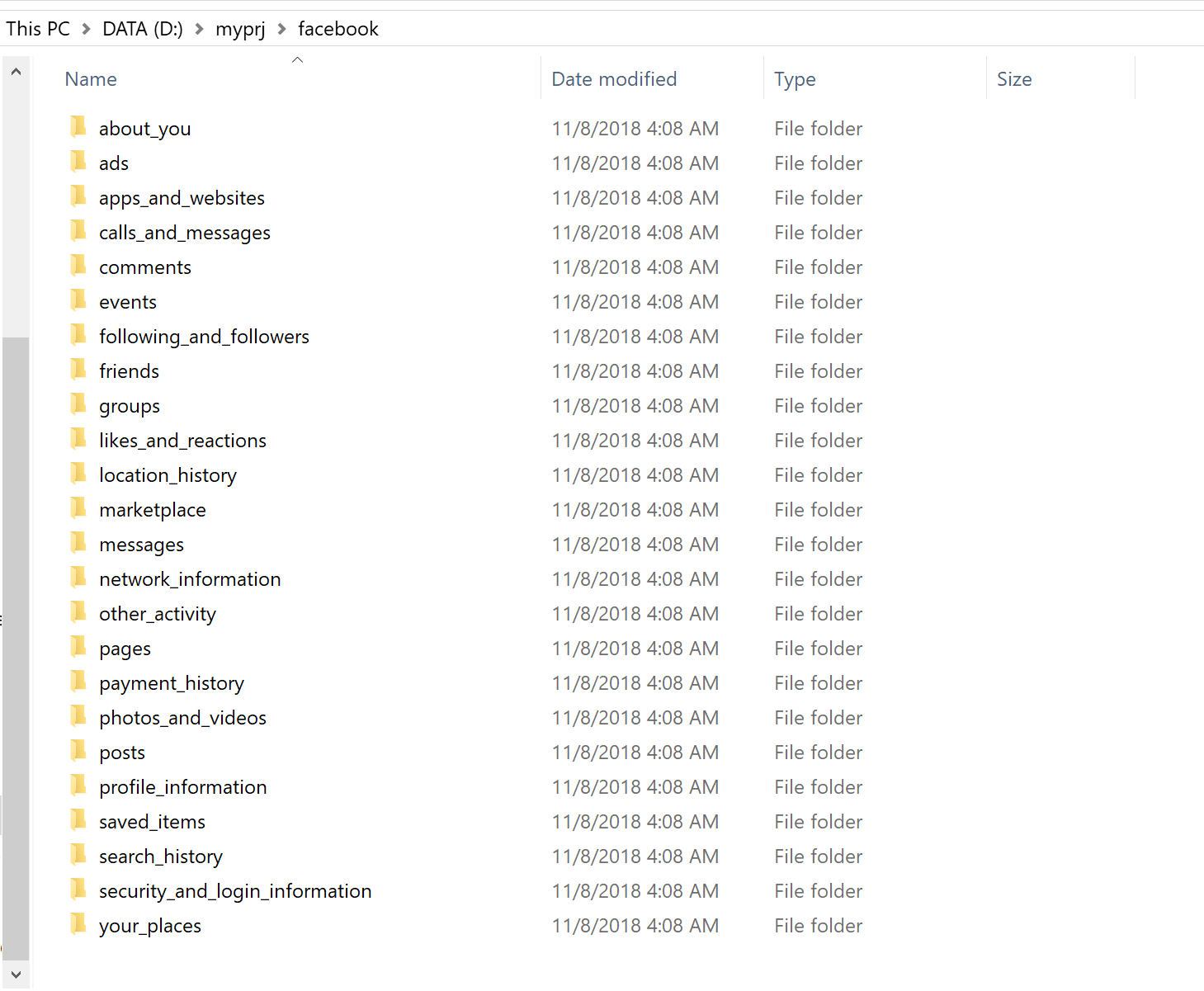
Task: Click the about_you folder icon
Action: tap(78, 126)
